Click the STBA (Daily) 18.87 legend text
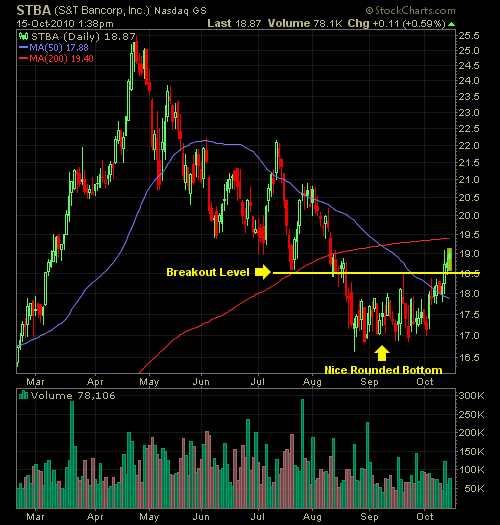Image resolution: width=500 pixels, height=525 pixels. [x=83, y=36]
